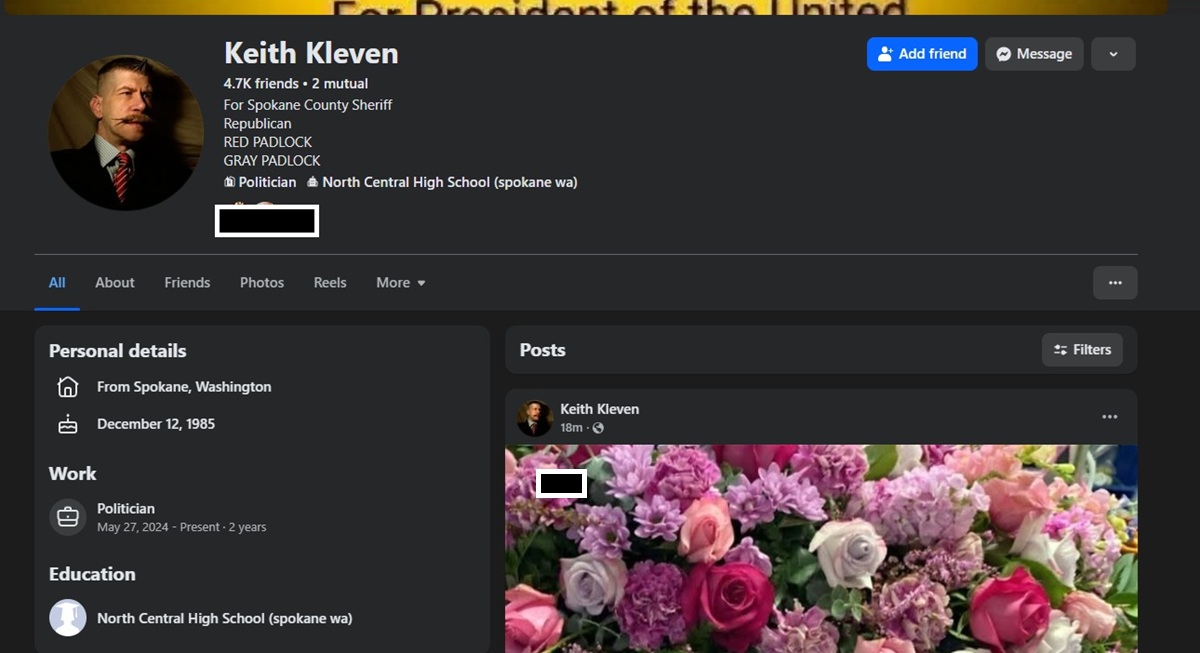The height and width of the screenshot is (653, 1200).
Task: Click Politician under Work section
Action: pyautogui.click(x=126, y=509)
